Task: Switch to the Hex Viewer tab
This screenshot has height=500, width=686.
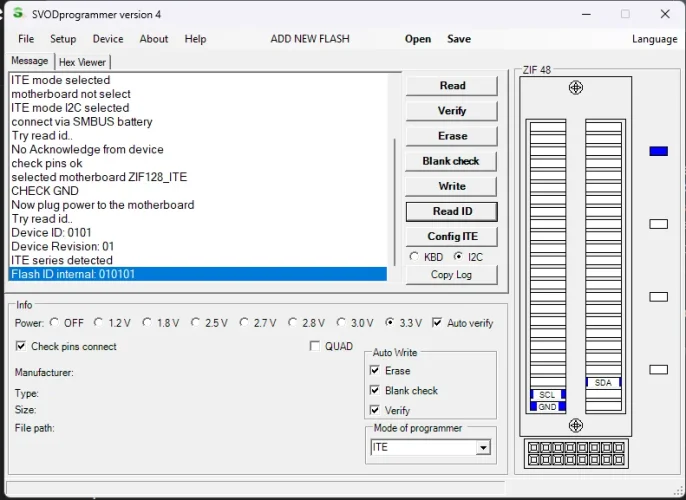Action: [x=82, y=62]
